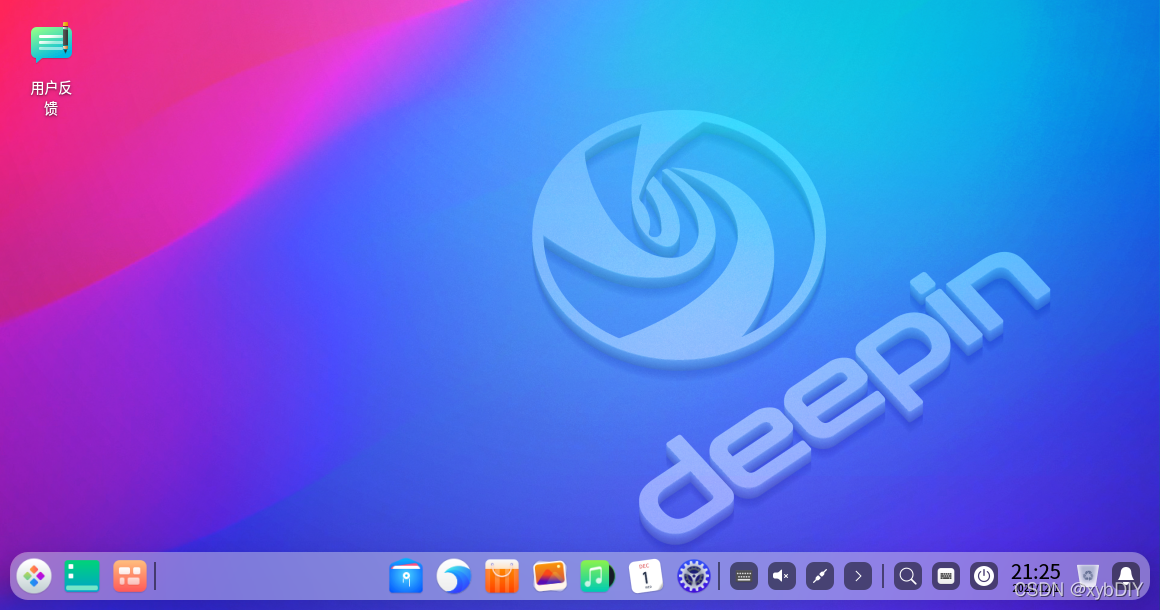
Task: Open the deepin Launcher in the dock
Action: pyautogui.click(x=34, y=576)
